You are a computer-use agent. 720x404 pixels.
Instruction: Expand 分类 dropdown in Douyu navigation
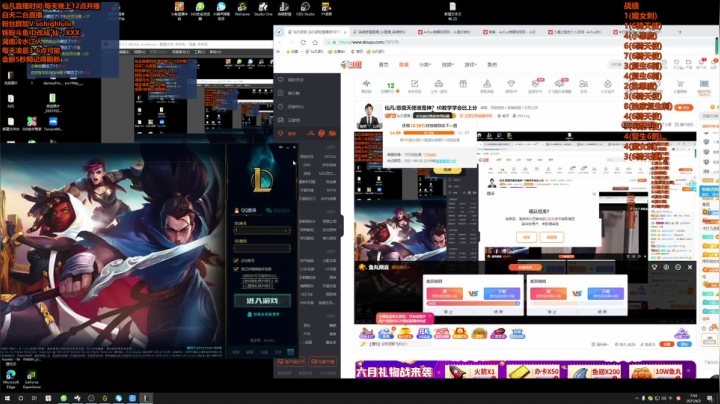pyautogui.click(x=425, y=65)
